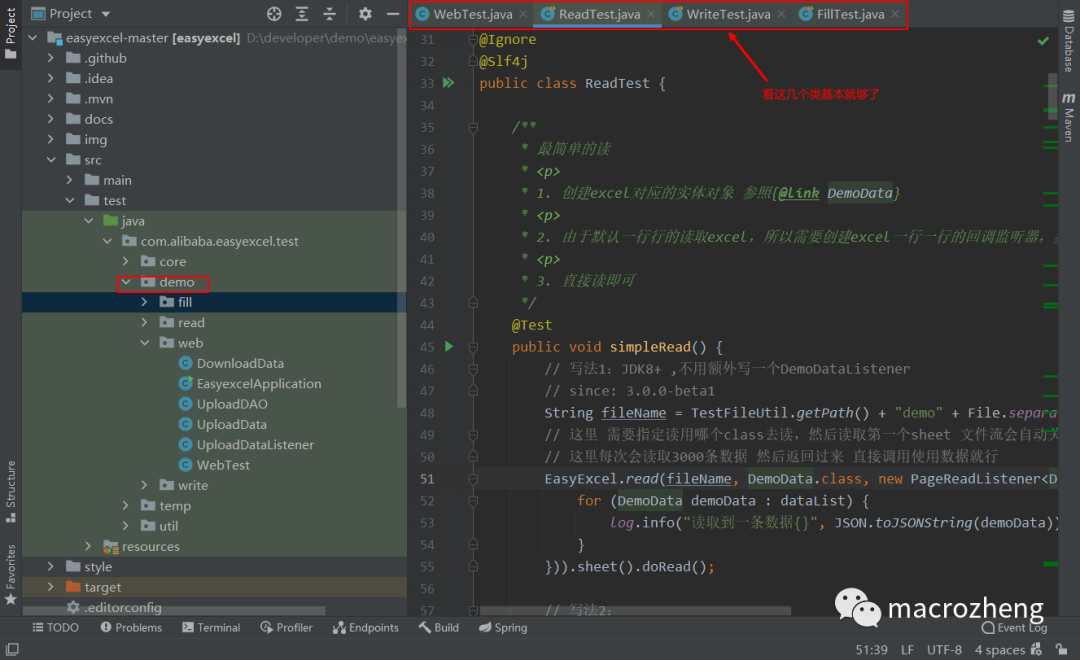Screen dimensions: 1080x660
Task: Close the WriteTest.java tab
Action: [x=781, y=14]
